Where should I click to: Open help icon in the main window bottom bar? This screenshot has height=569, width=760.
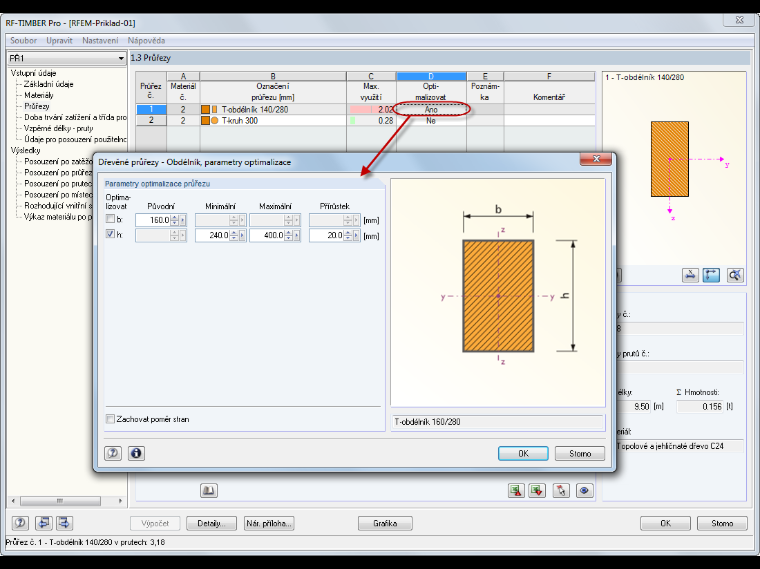(x=20, y=523)
